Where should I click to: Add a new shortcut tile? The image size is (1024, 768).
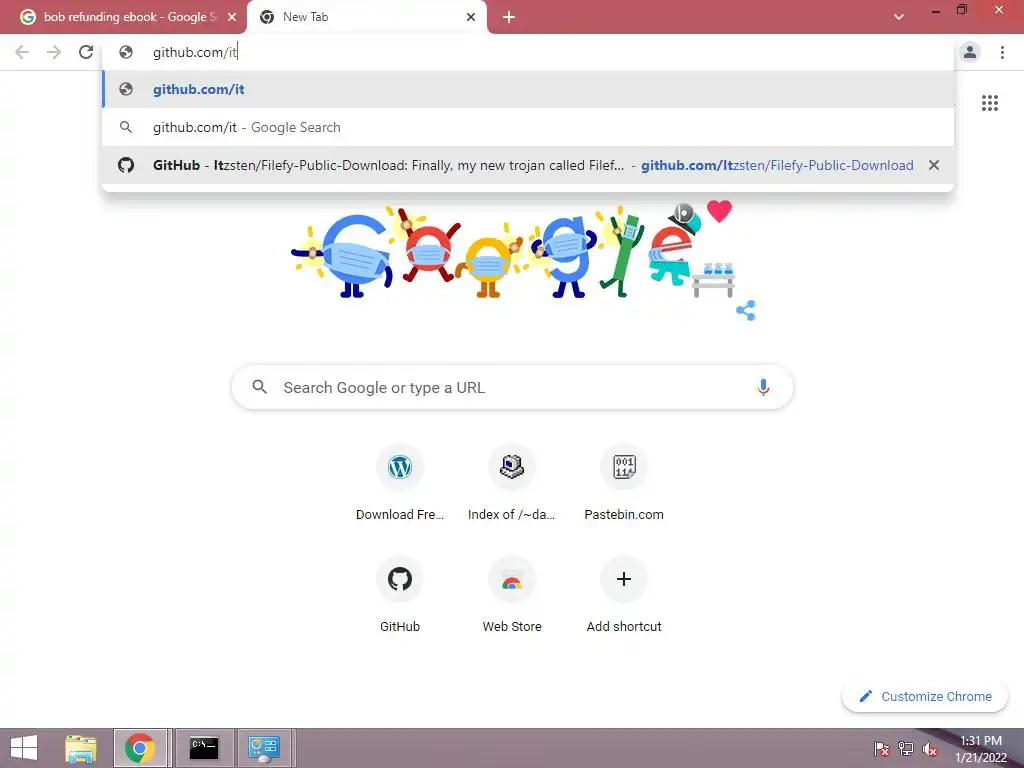[x=624, y=596]
